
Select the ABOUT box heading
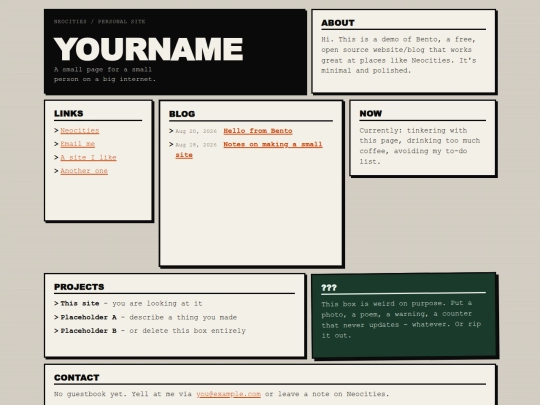[x=338, y=23]
